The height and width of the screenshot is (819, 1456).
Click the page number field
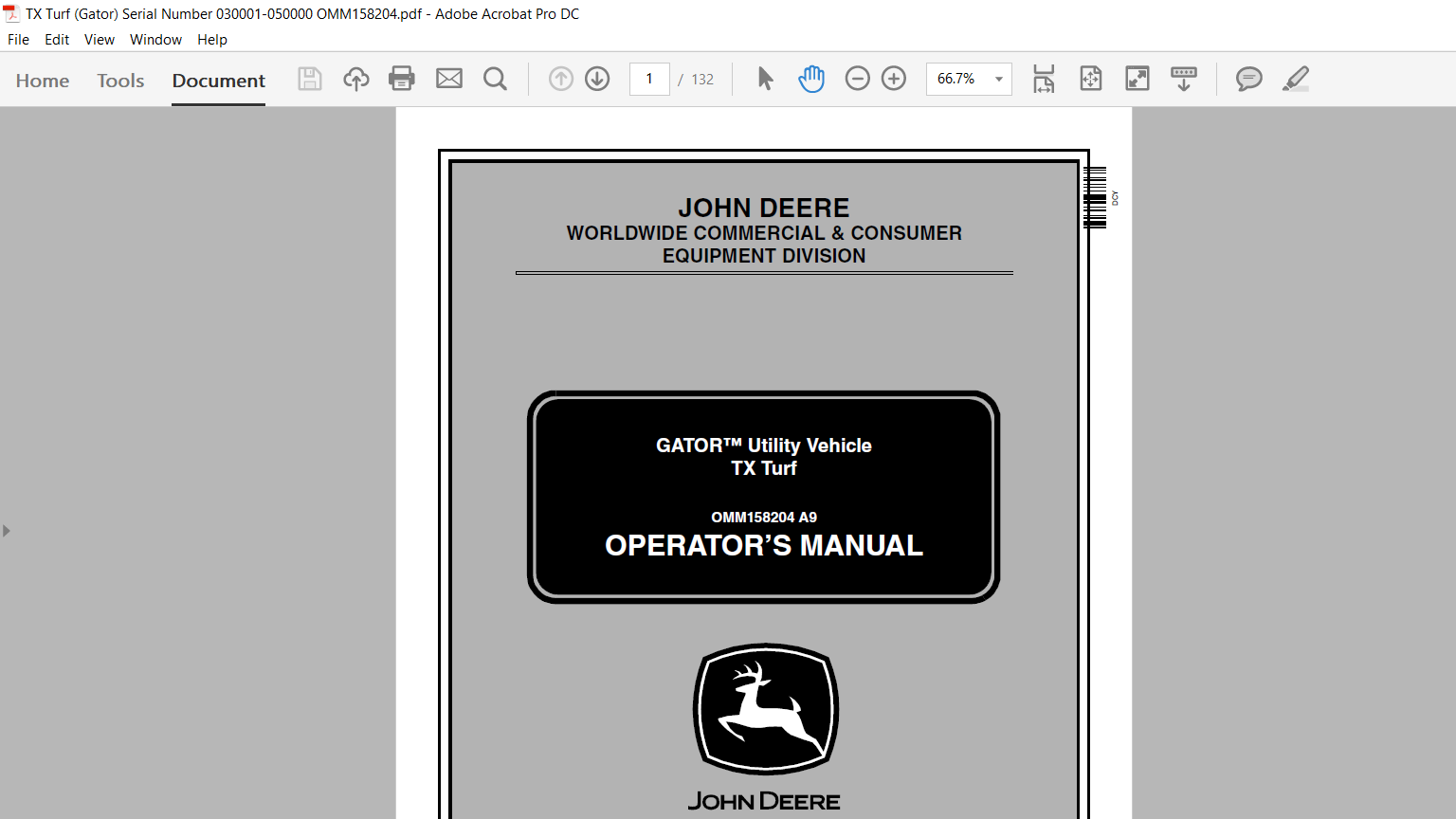[x=649, y=79]
